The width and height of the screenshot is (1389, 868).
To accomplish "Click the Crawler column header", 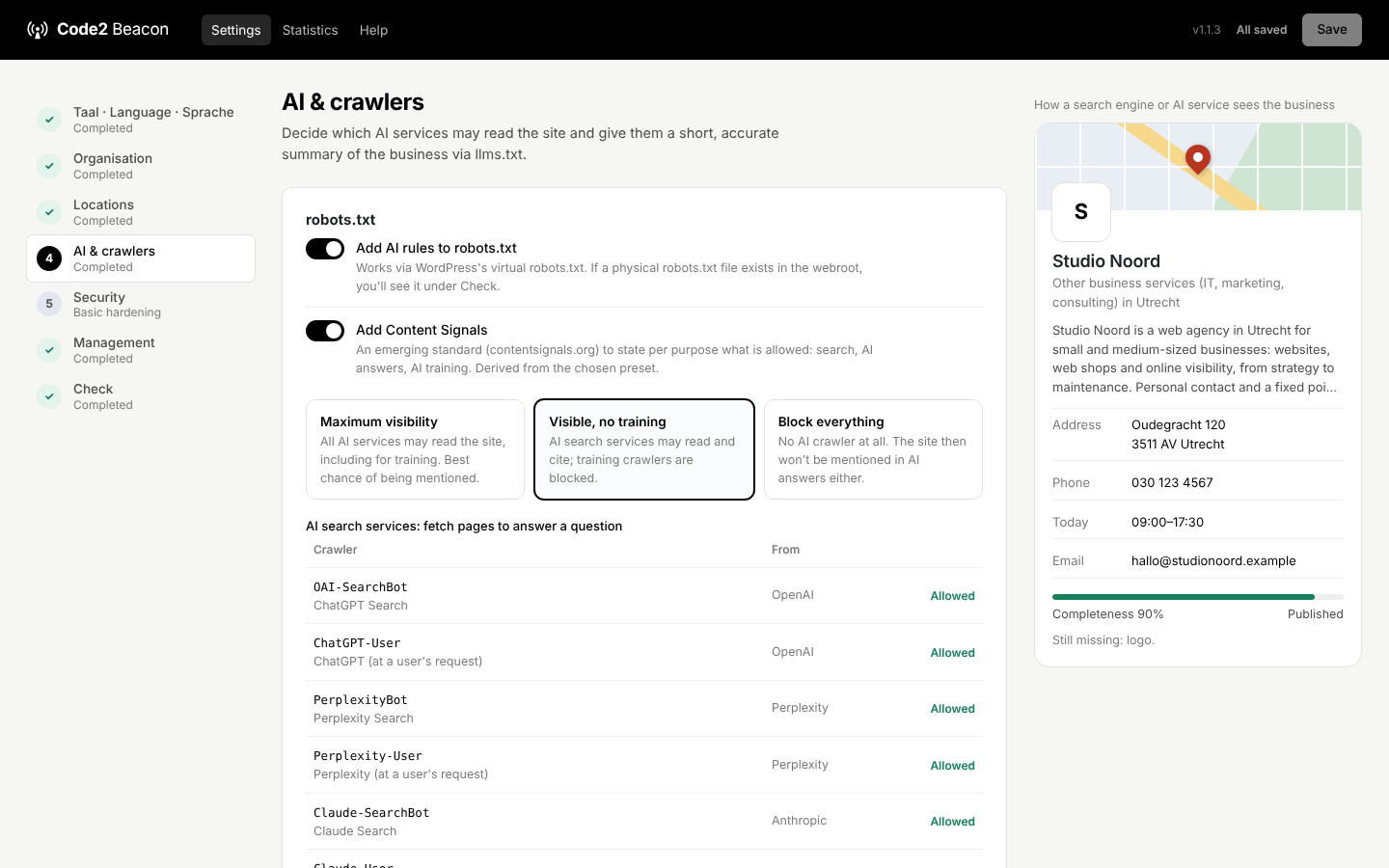I will coord(336,550).
